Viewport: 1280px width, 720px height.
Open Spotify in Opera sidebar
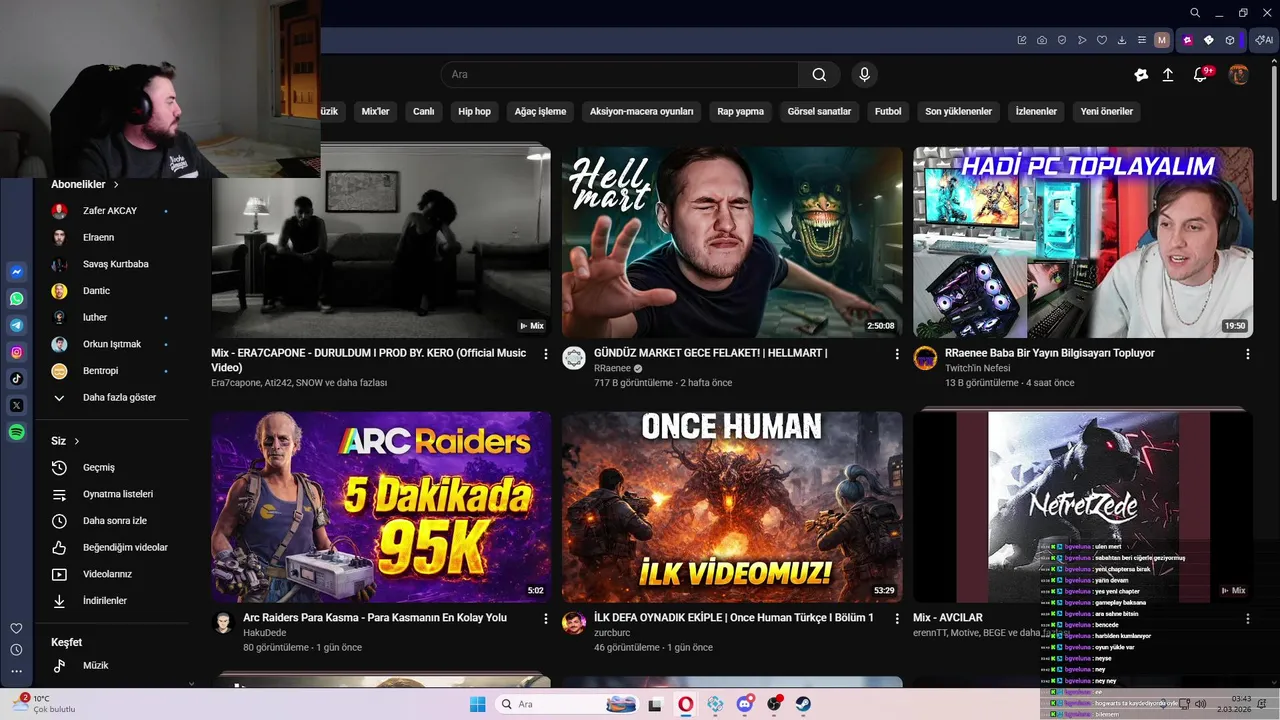[x=17, y=432]
